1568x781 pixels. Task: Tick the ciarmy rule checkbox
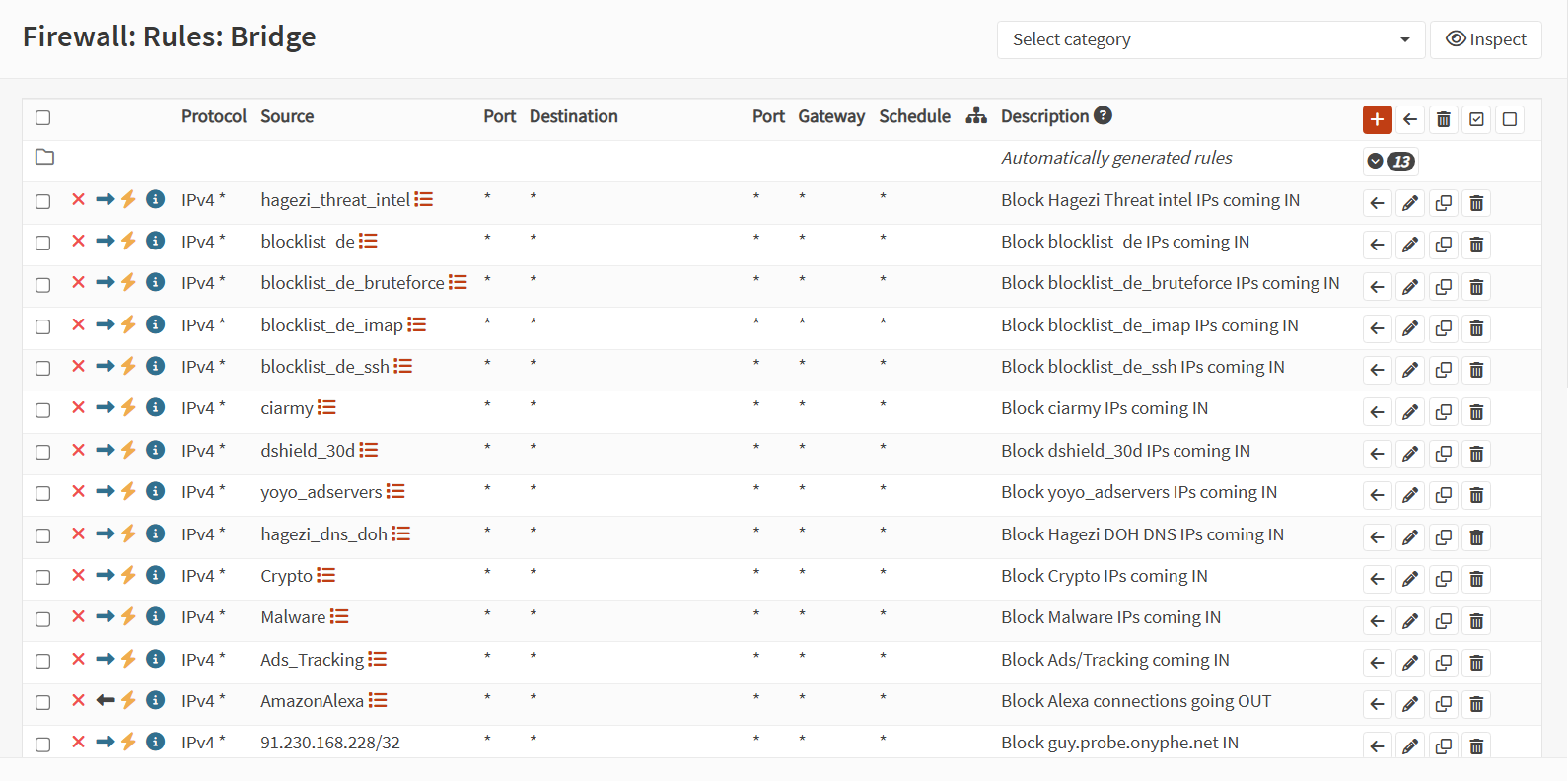point(42,410)
